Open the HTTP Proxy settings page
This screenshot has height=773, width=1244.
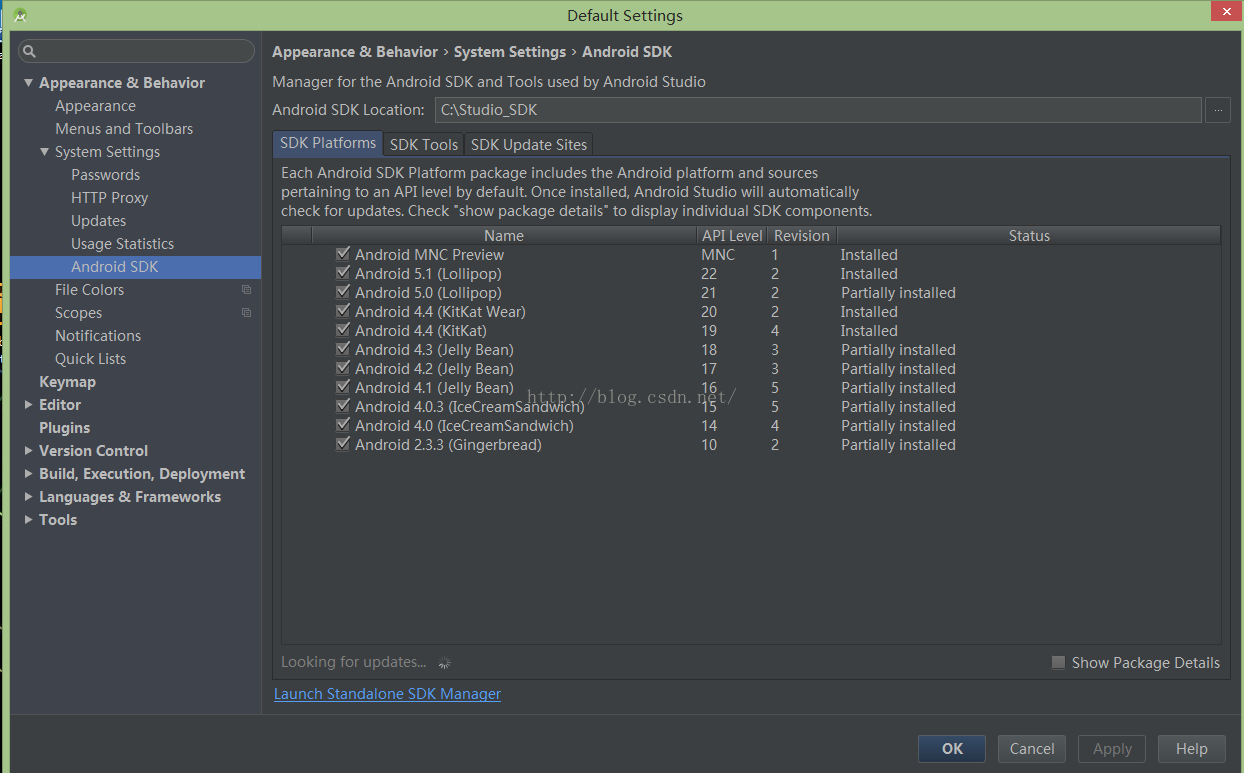pos(110,198)
